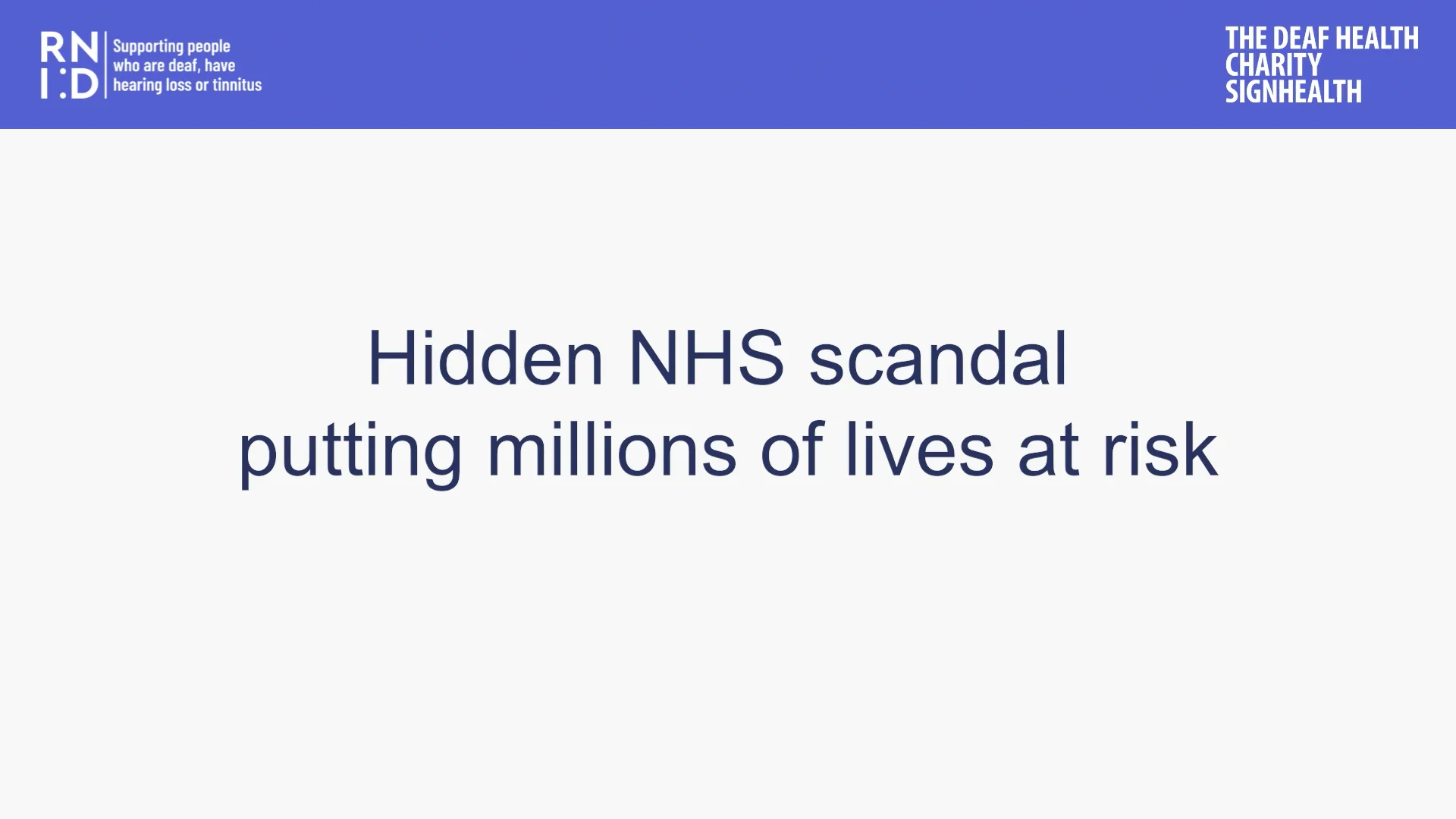Click "THE DEAF HEALTH" text in header
This screenshot has width=1456, height=819.
click(x=1321, y=39)
